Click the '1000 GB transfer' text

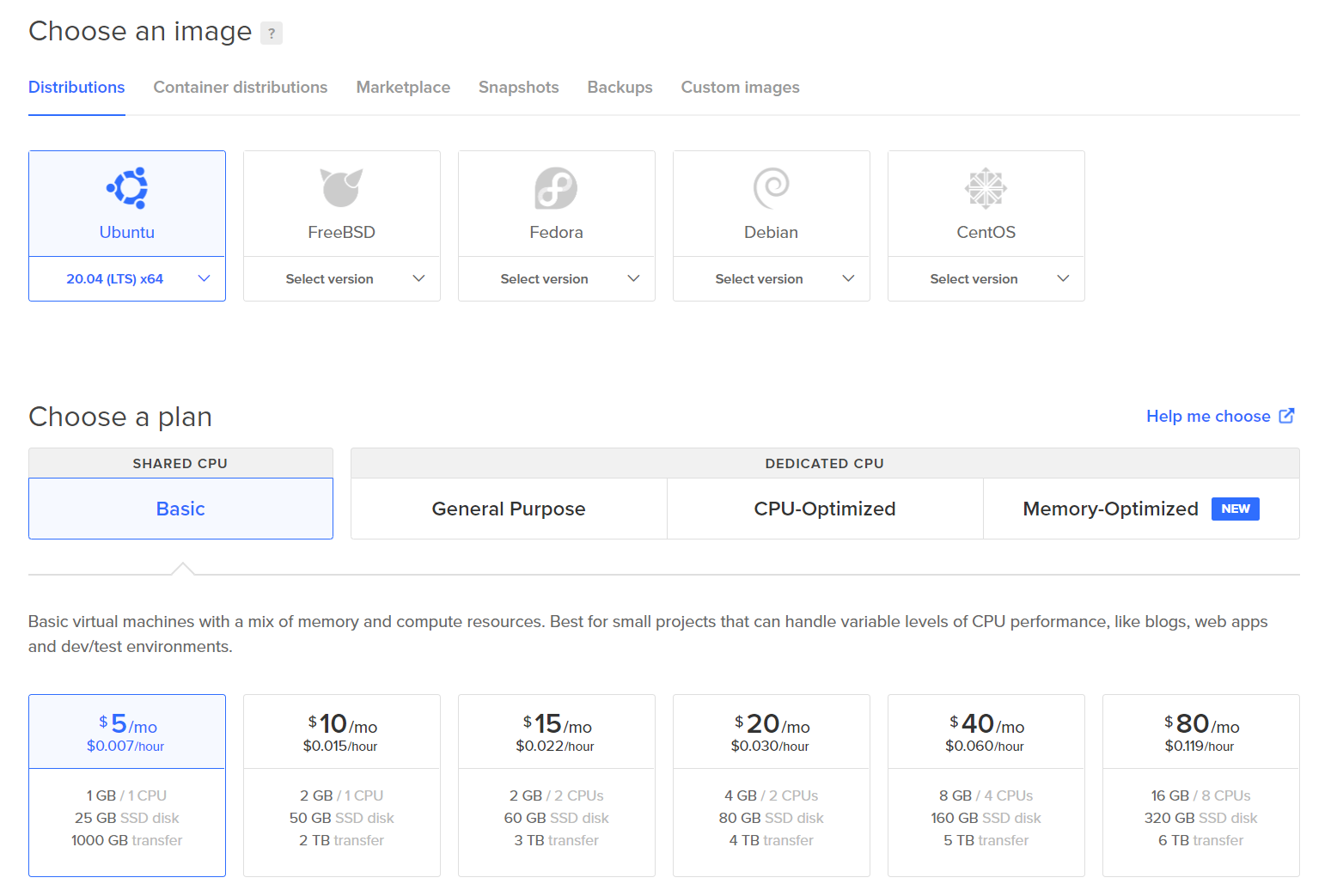(x=127, y=840)
